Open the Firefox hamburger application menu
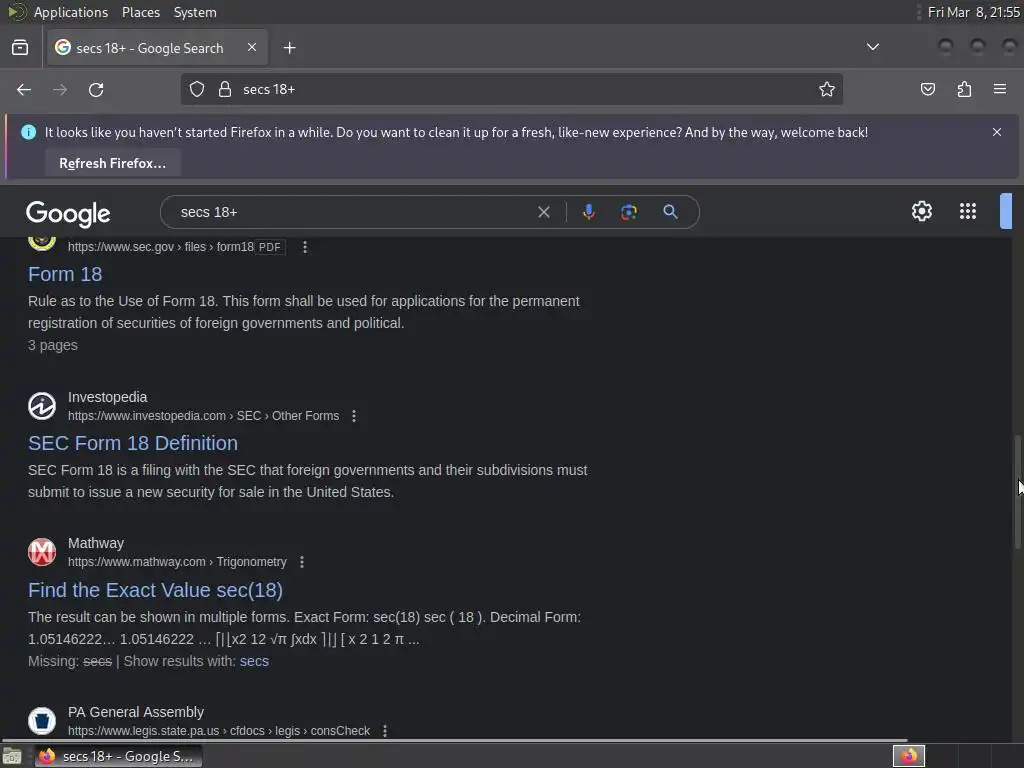Viewport: 1024px width, 768px height. (x=999, y=89)
